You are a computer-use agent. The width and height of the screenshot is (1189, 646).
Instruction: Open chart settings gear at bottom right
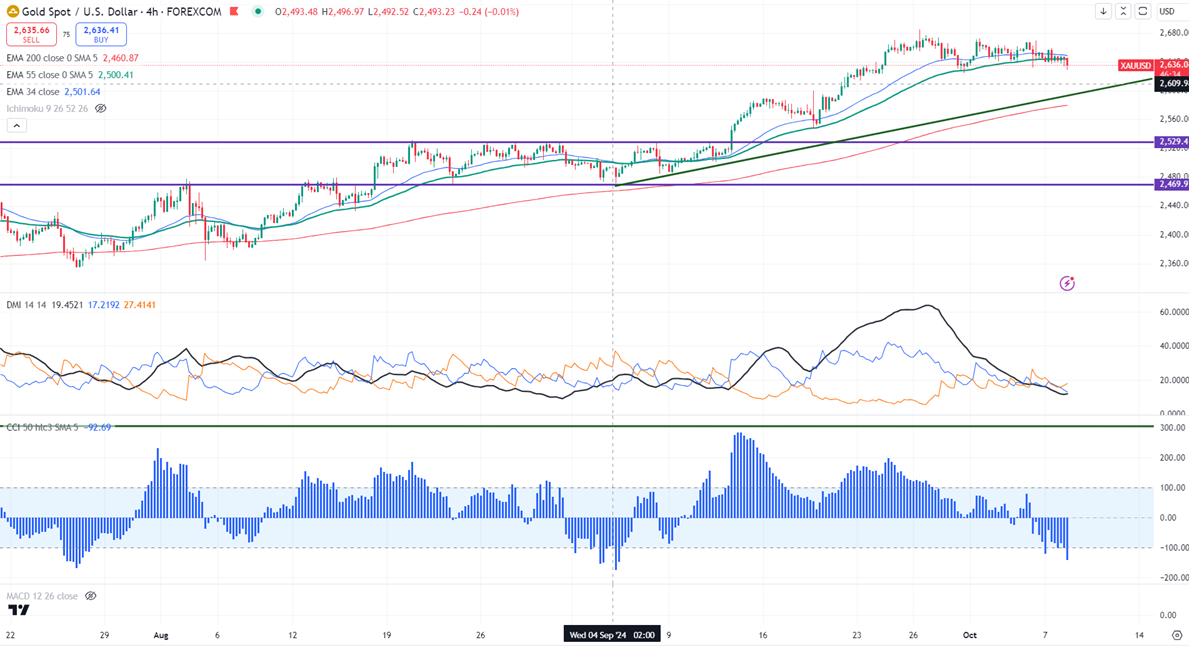pyautogui.click(x=1177, y=635)
